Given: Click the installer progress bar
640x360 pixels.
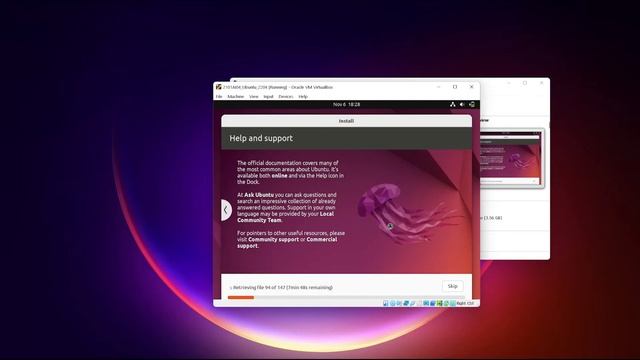Looking at the screenshot, I should click(346, 298).
